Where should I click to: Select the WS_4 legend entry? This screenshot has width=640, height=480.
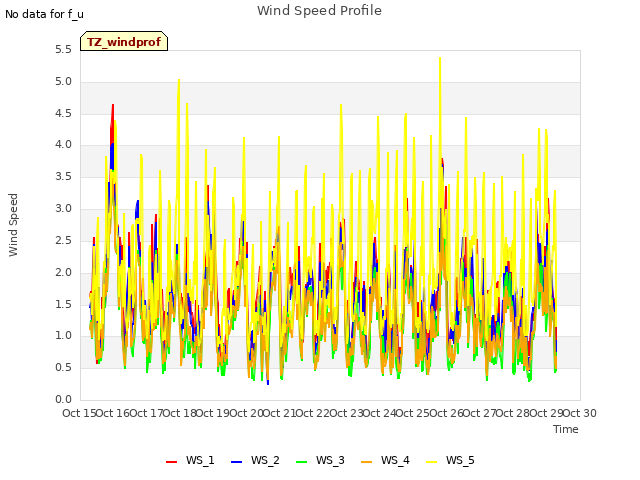click(x=385, y=460)
